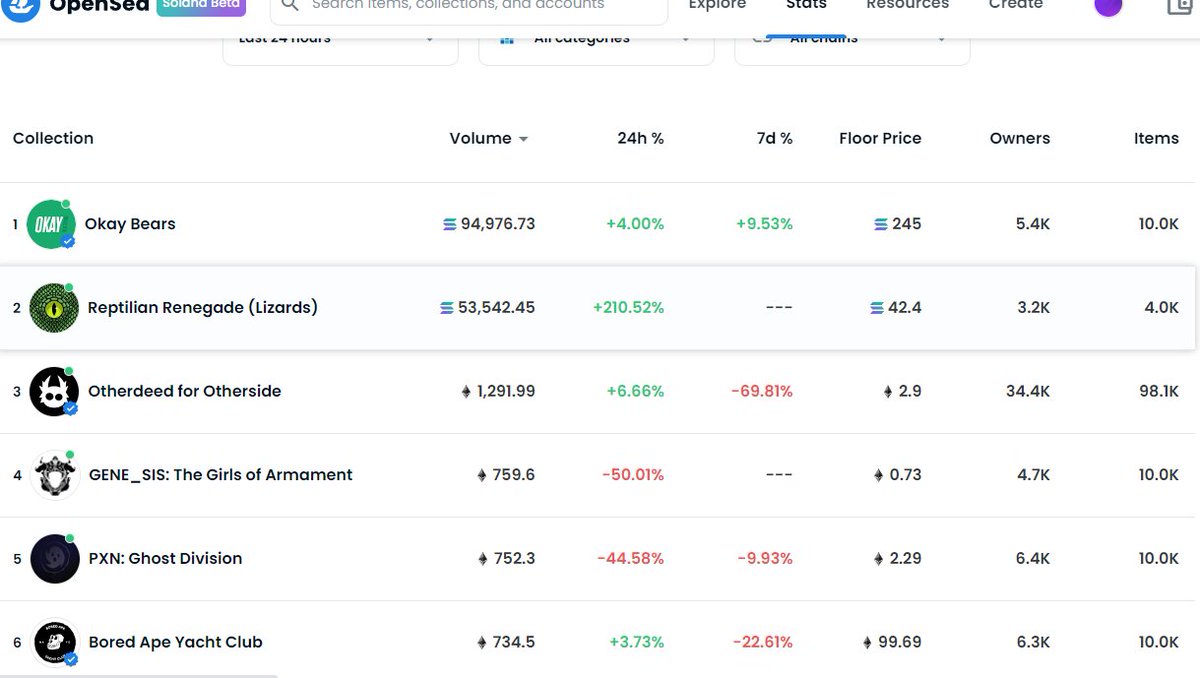
Task: Click Bored Ape owners count 6.3K
Action: click(x=1033, y=642)
